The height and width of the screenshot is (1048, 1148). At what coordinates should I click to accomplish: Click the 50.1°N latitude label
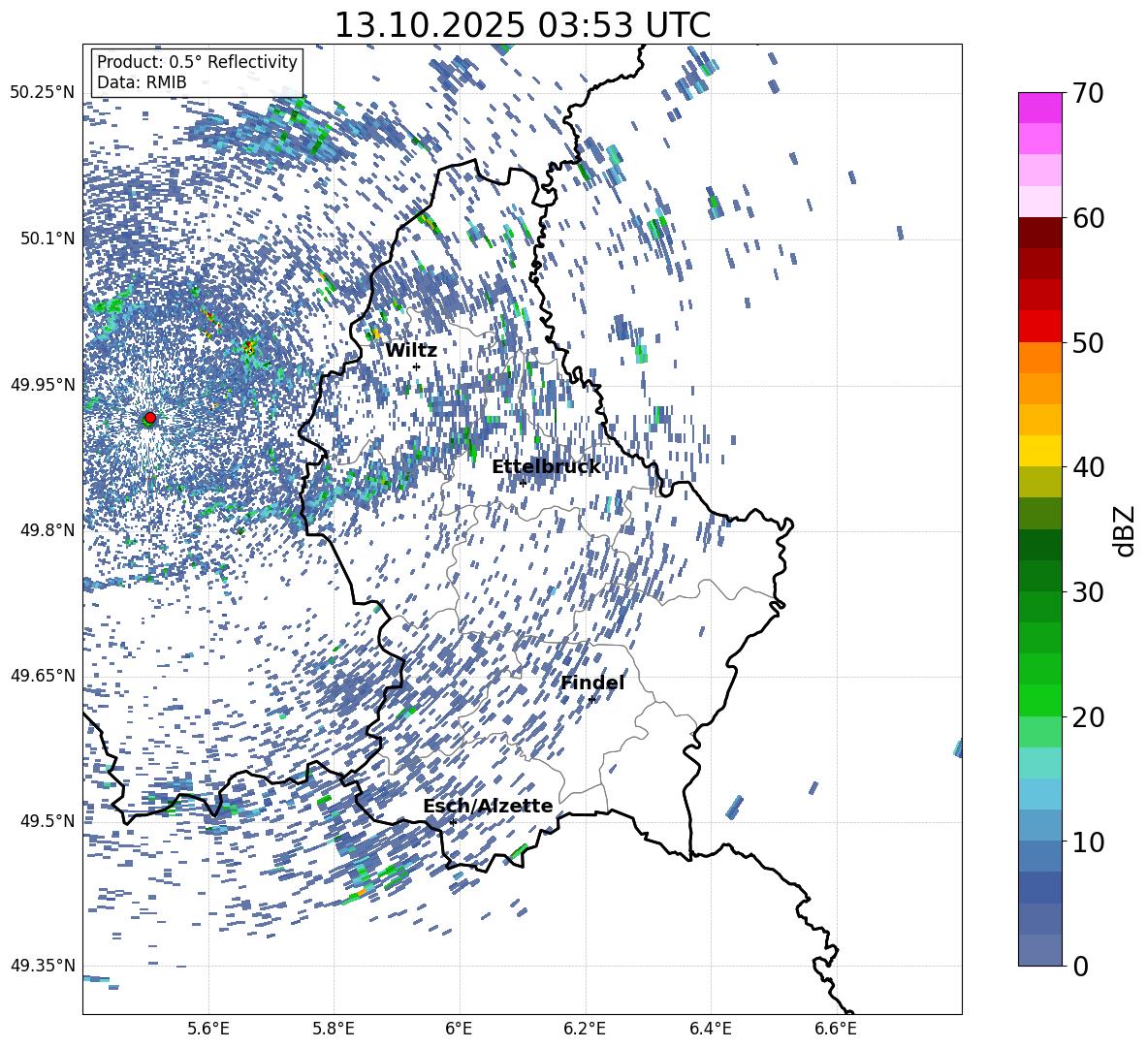pyautogui.click(x=48, y=238)
